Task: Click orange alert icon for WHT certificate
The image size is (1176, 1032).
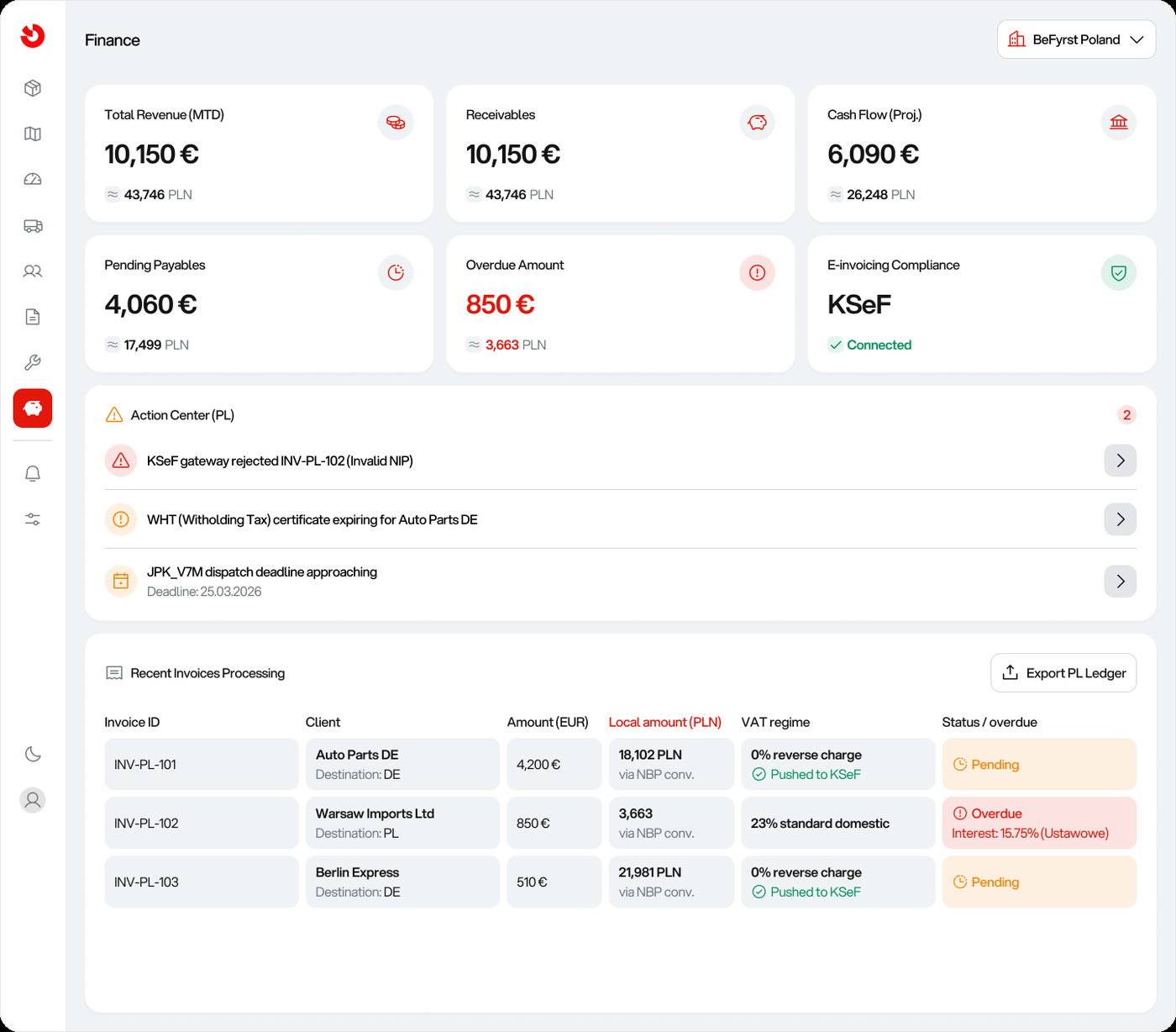Action: 121,519
